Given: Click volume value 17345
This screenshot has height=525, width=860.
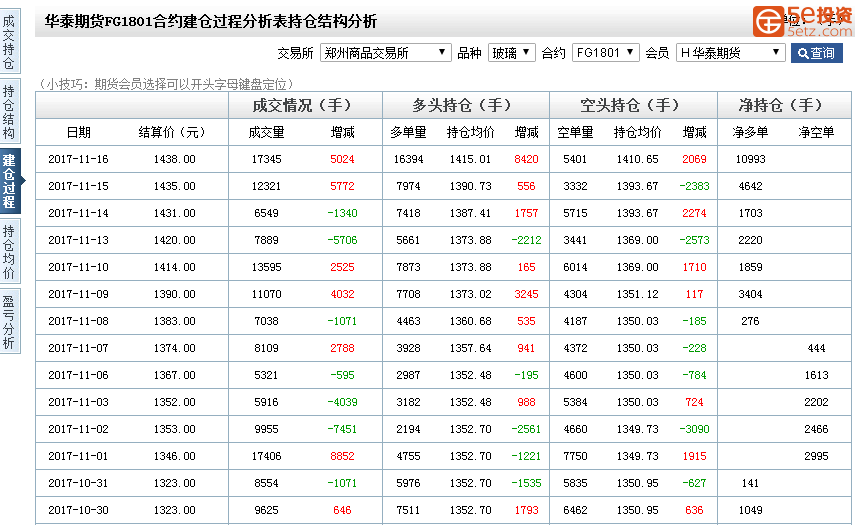Looking at the screenshot, I should [x=267, y=159].
